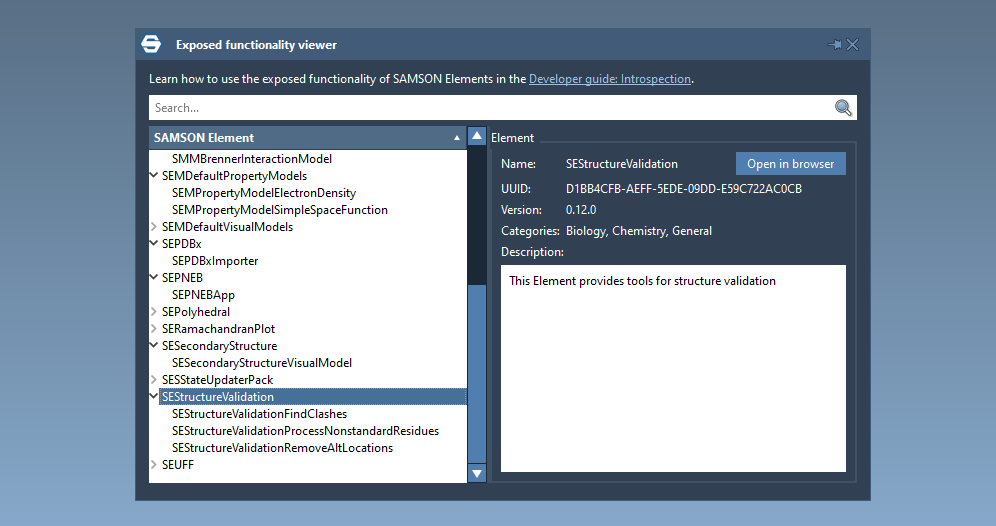Click the scroll down arrow button
996x526 pixels.
coord(477,473)
